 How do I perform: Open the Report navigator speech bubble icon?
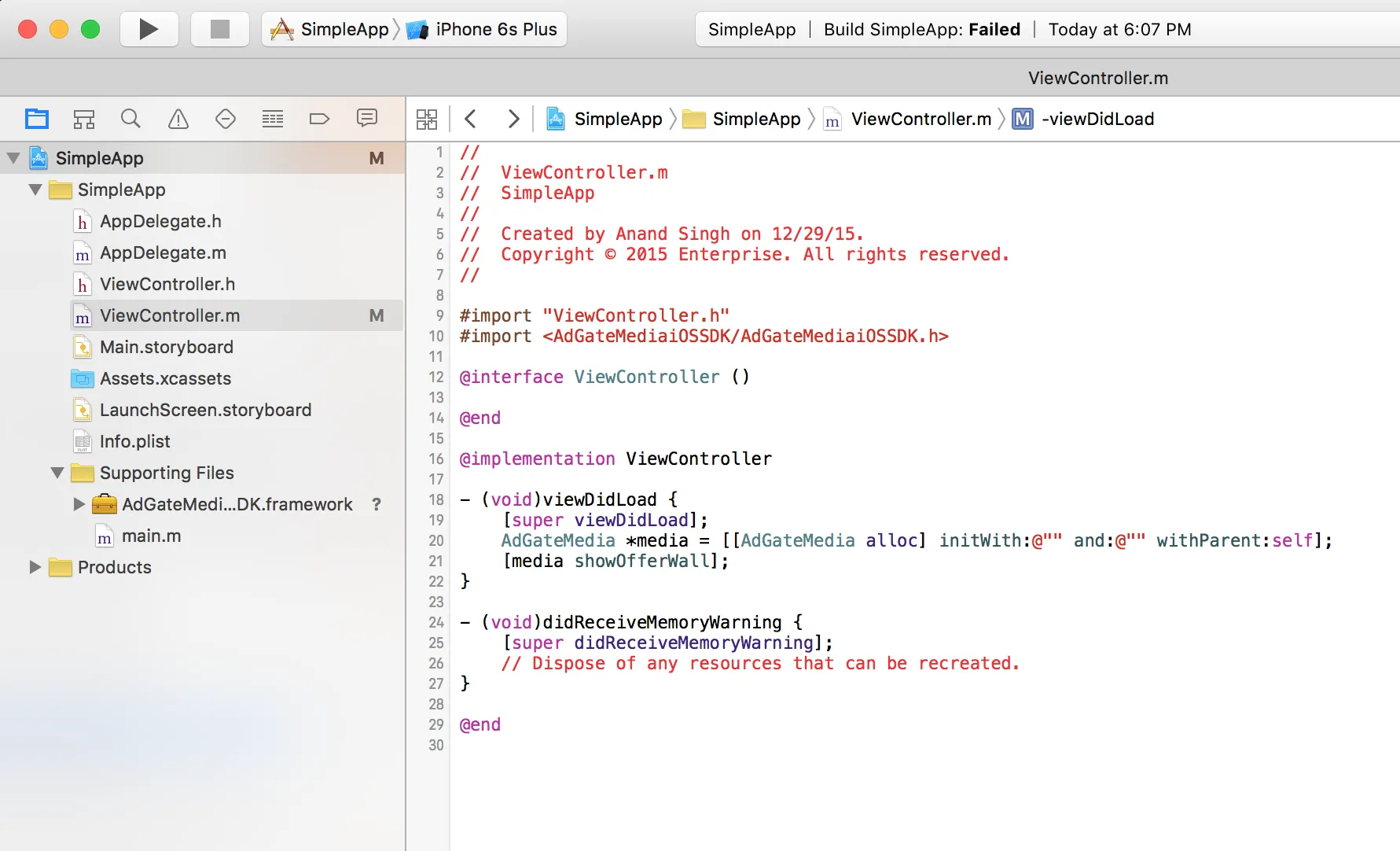pyautogui.click(x=366, y=118)
